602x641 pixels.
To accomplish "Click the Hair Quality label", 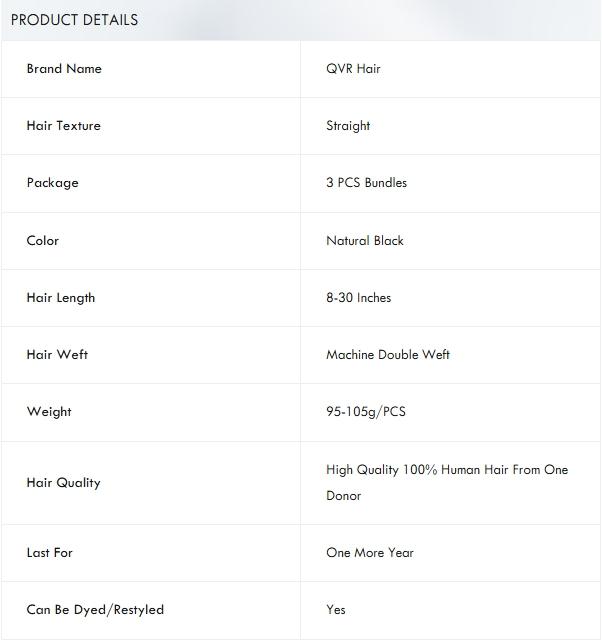I will [x=63, y=483].
